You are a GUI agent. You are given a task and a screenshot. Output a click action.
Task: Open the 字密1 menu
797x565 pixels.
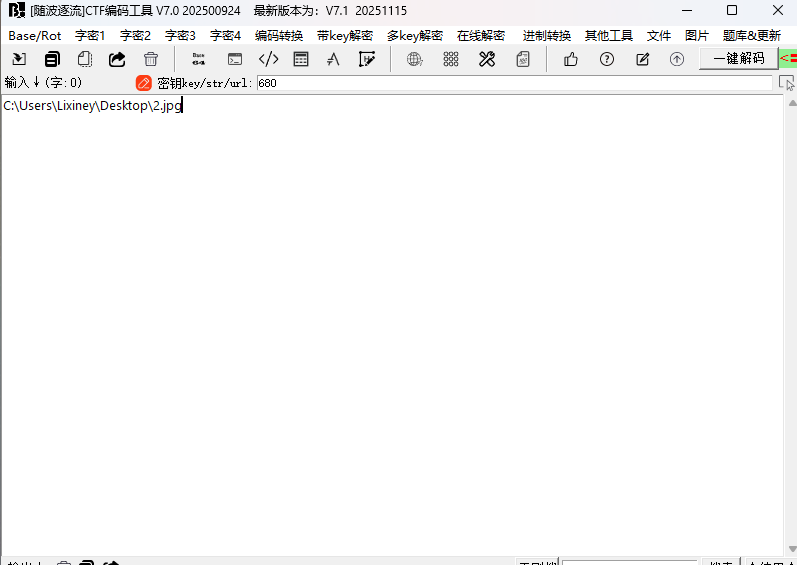click(90, 36)
